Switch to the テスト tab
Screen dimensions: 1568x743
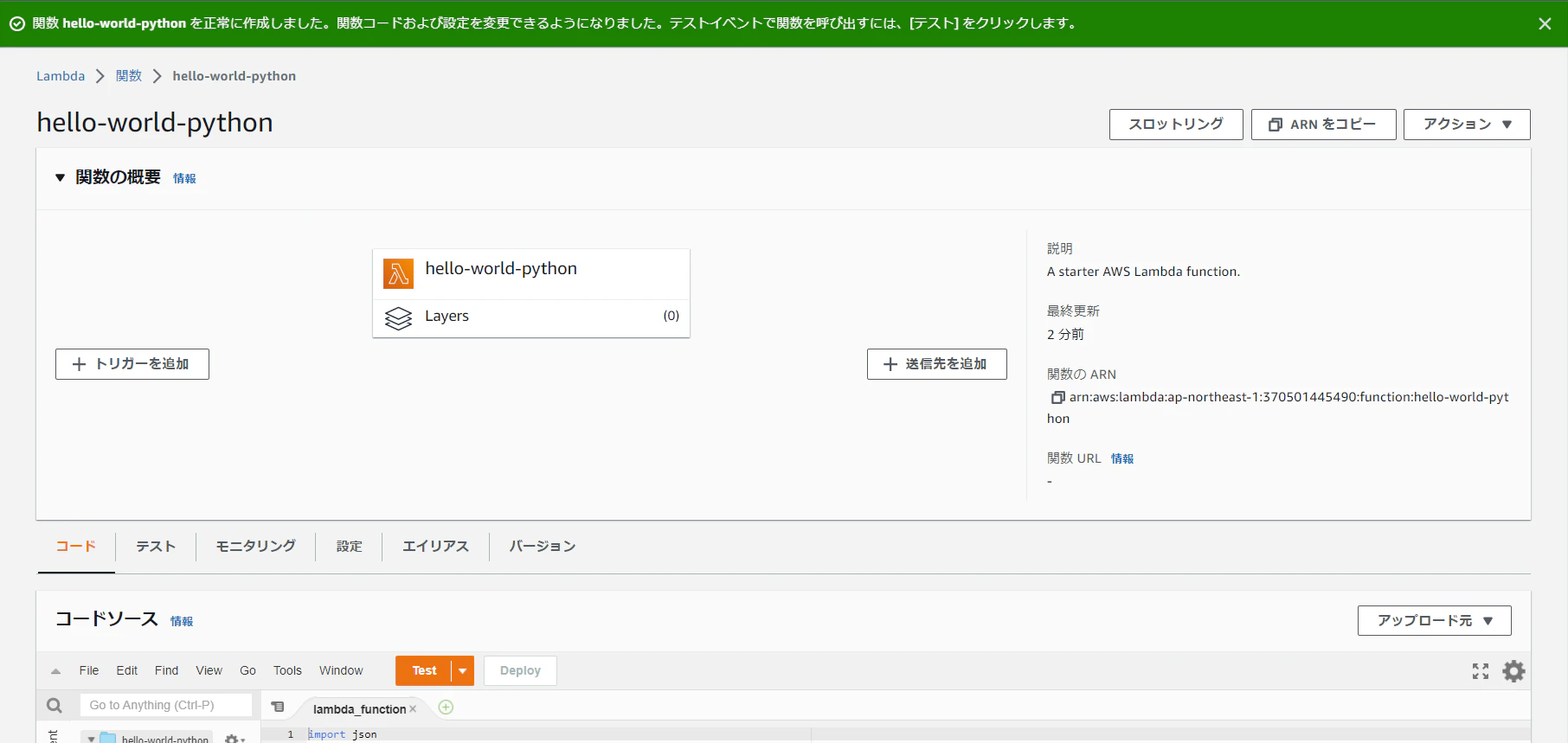(x=156, y=547)
